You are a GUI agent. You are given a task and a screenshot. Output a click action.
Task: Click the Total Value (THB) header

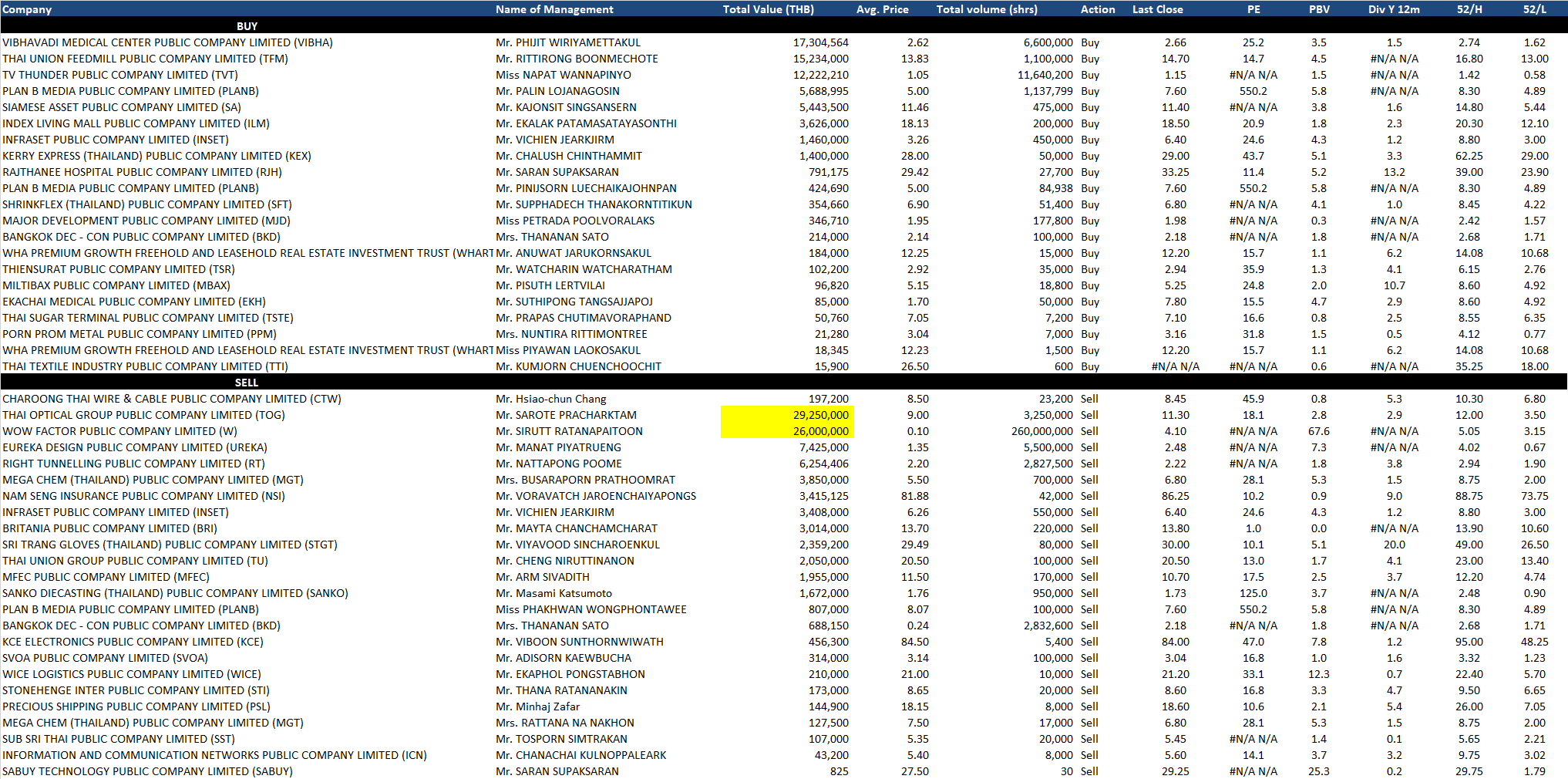pyautogui.click(x=768, y=9)
